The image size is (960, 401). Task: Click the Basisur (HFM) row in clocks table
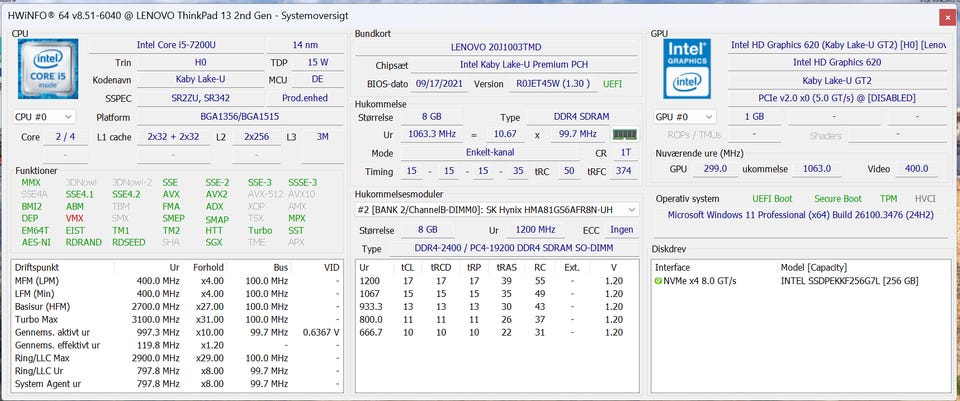[x=177, y=307]
